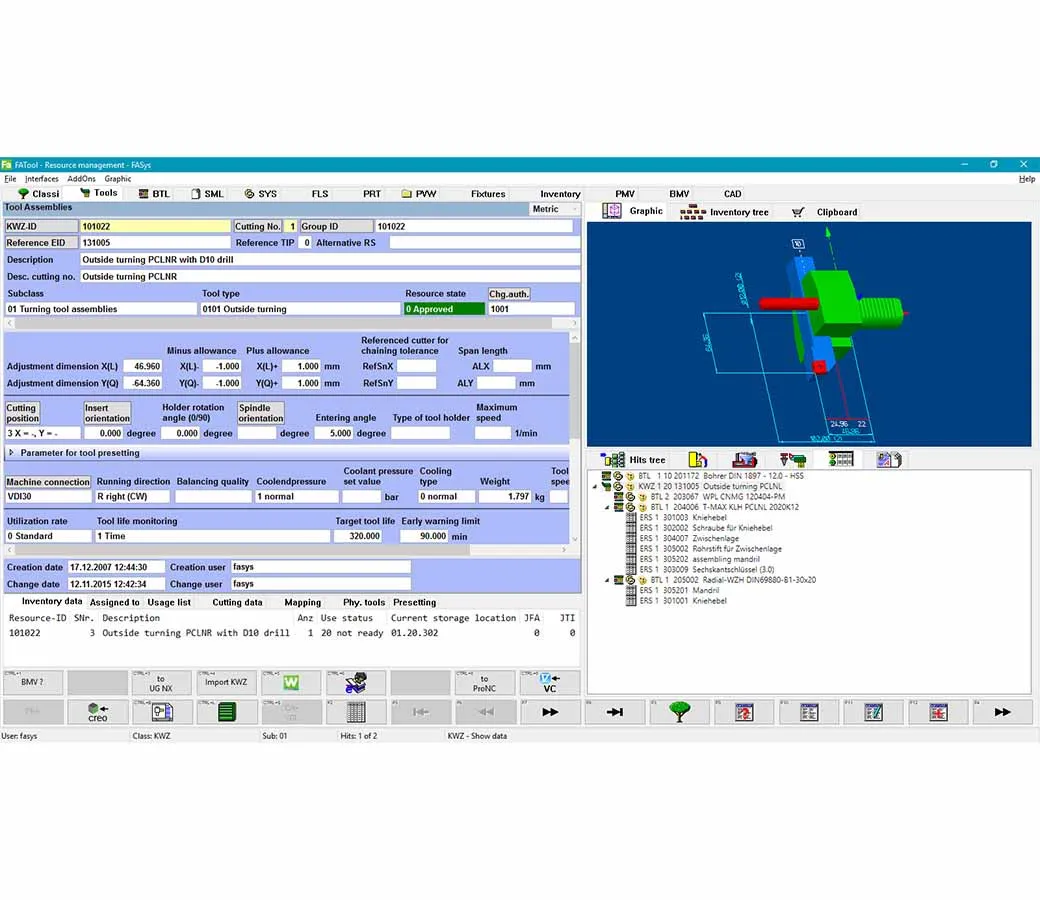Select the Radial-WZH DIN69880 tree item
The image size is (1040, 900).
tap(732, 580)
